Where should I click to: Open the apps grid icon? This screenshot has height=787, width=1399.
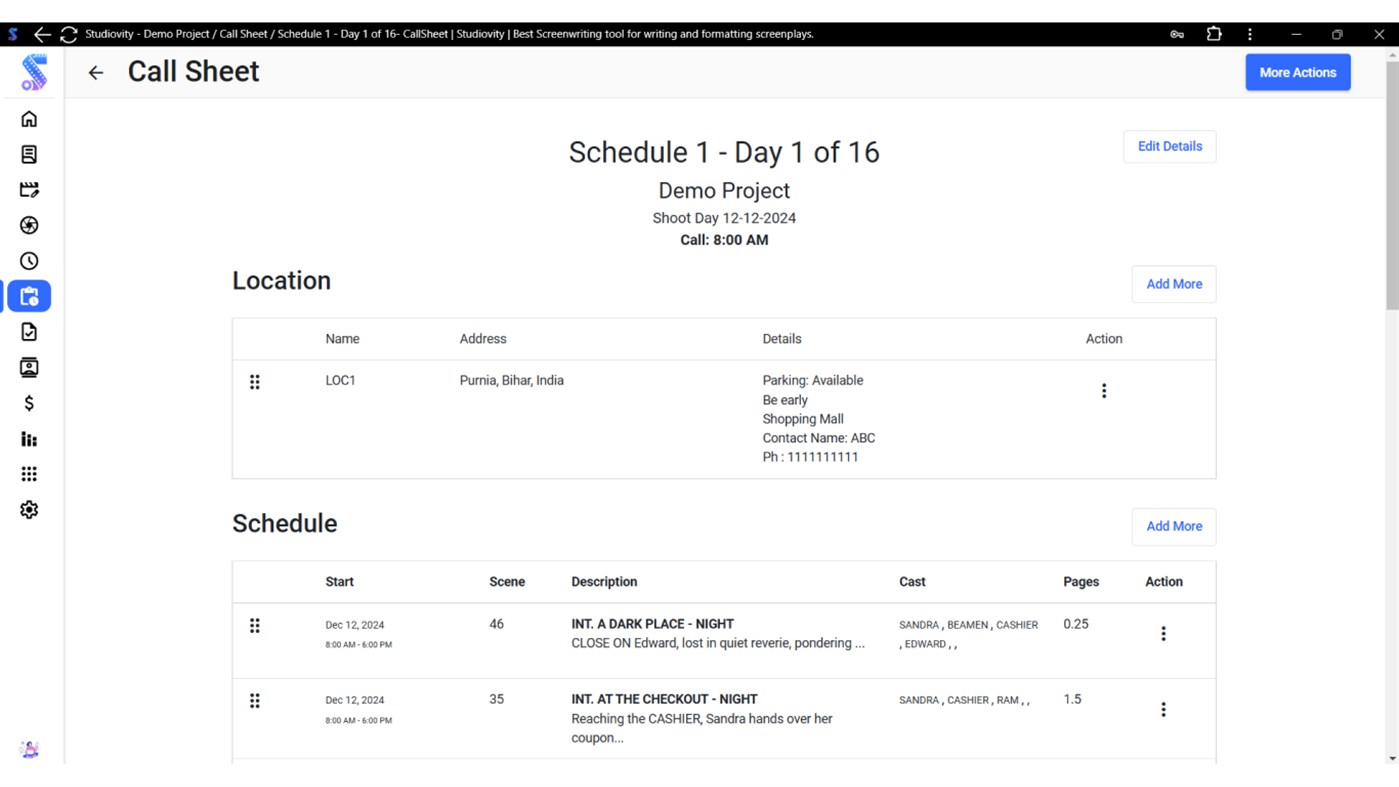[x=29, y=473]
